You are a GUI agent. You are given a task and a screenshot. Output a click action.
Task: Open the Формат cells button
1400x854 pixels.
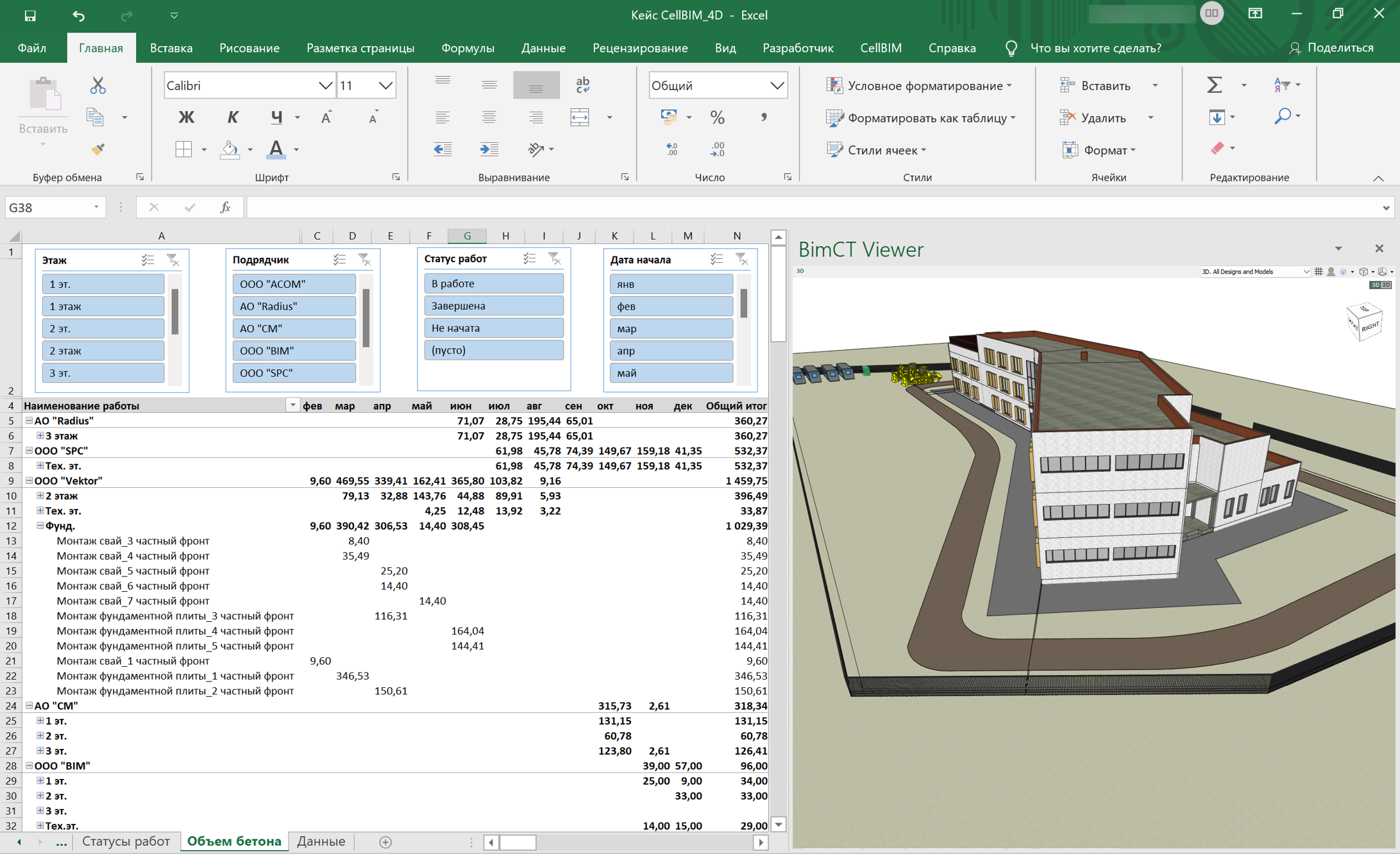tap(1099, 149)
